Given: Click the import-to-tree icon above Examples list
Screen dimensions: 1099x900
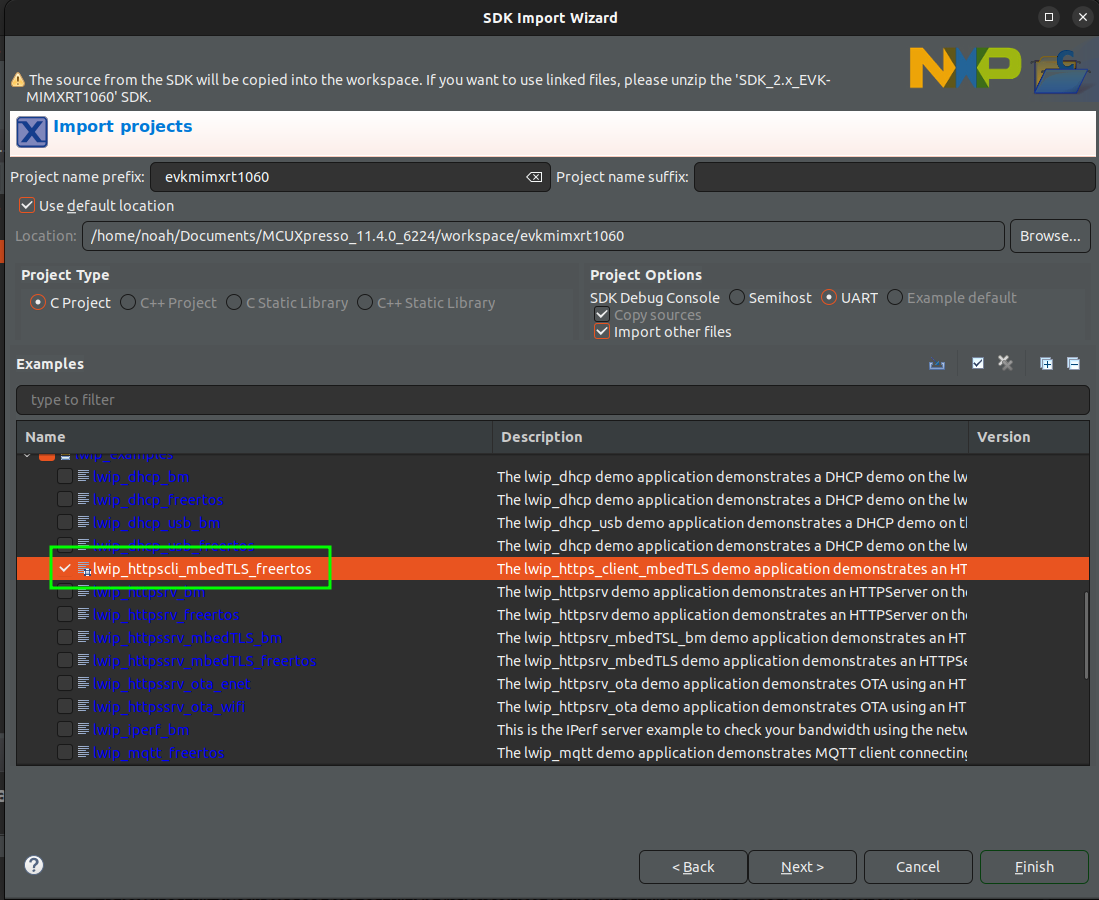Looking at the screenshot, I should pos(937,364).
